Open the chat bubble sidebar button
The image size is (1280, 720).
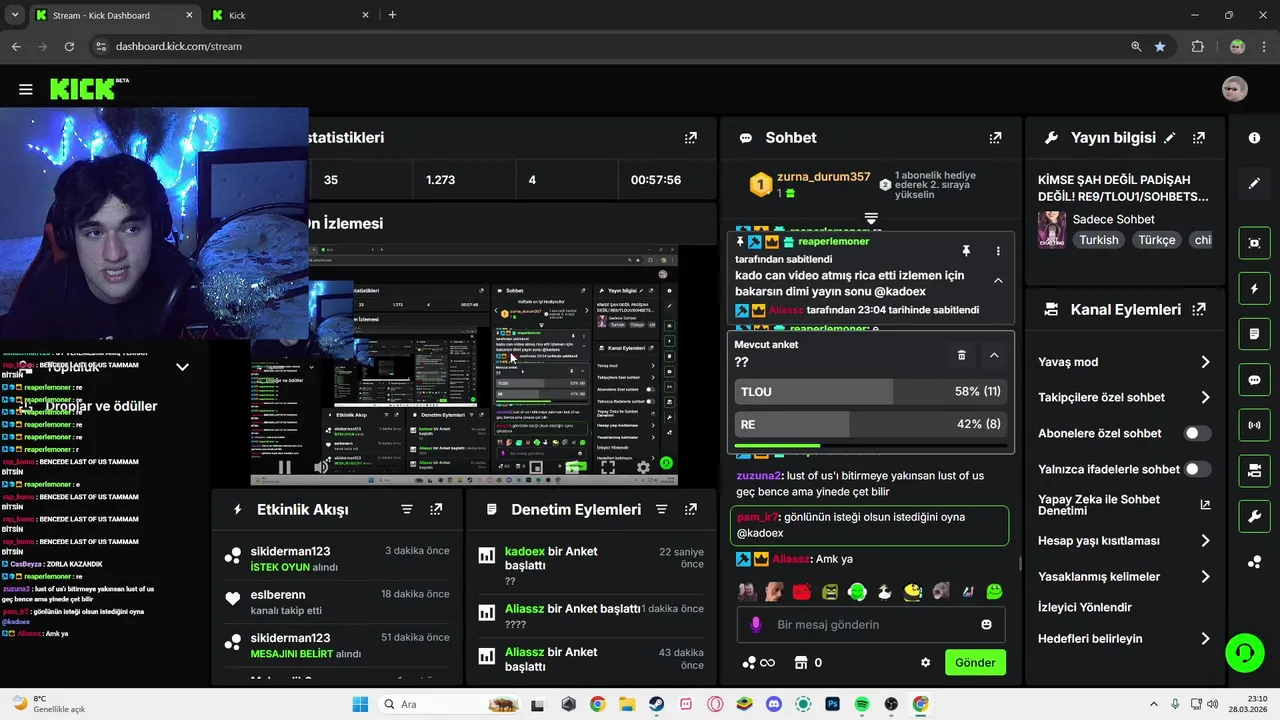coord(1254,380)
